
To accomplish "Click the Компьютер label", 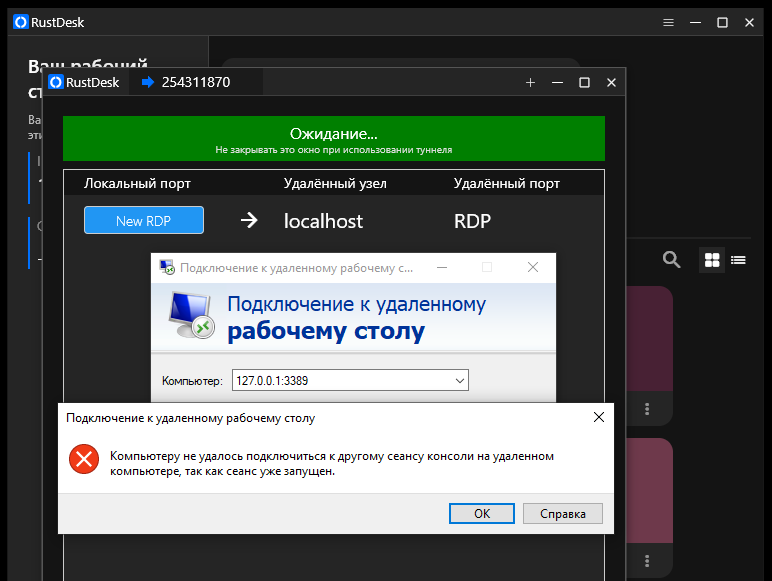I will click(x=192, y=381).
